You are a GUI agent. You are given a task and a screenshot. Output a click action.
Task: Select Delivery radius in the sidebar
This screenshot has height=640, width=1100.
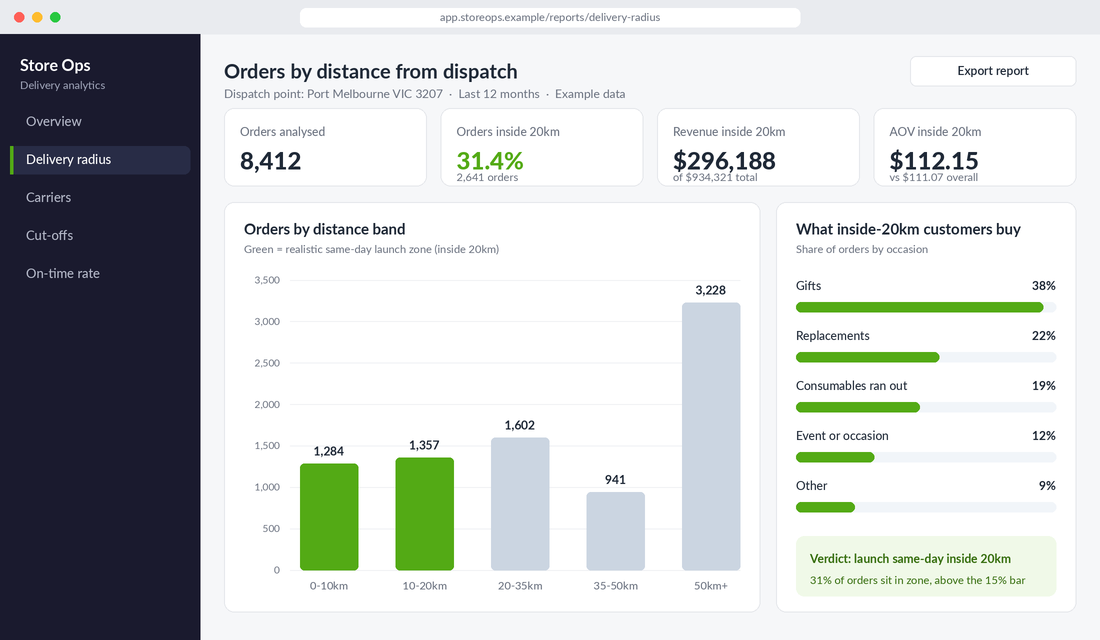coord(100,160)
